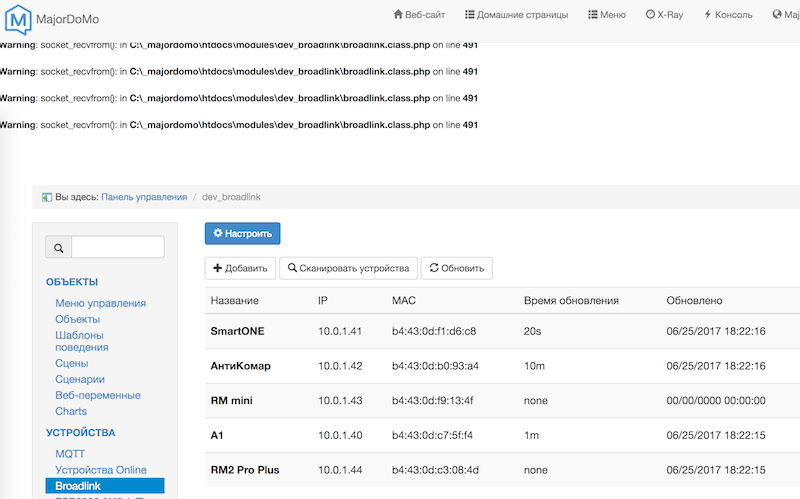The height and width of the screenshot is (499, 800).
Task: Open the Меню navigation item
Action: tap(607, 15)
